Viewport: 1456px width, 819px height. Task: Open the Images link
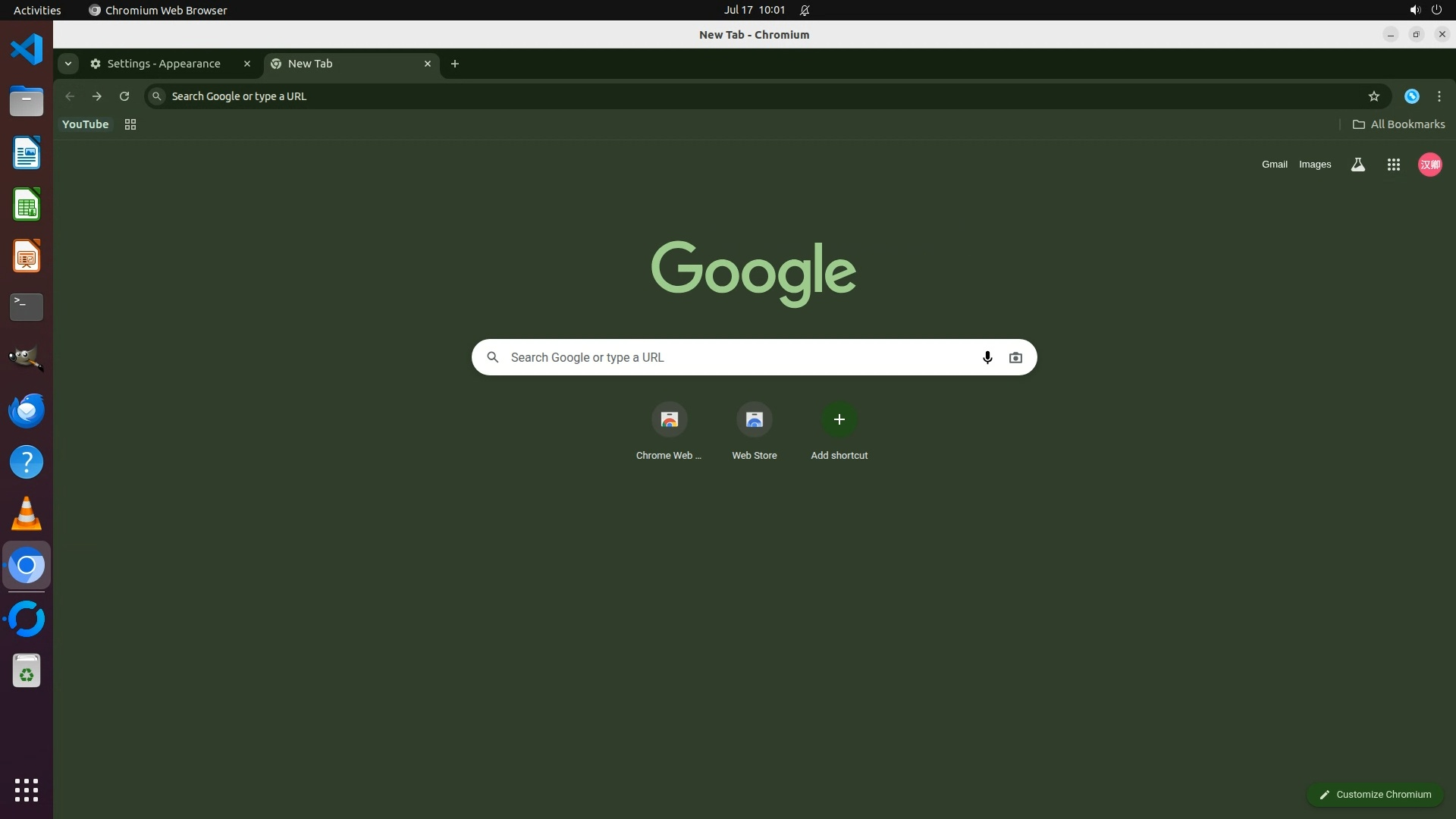coord(1314,165)
